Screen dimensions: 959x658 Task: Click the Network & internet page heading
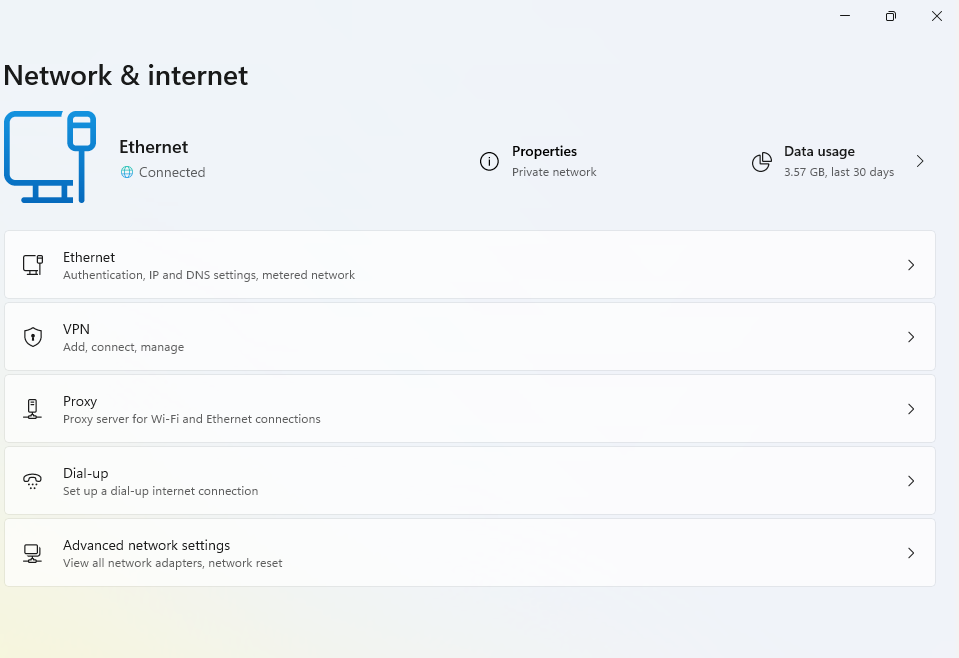pyautogui.click(x=126, y=75)
